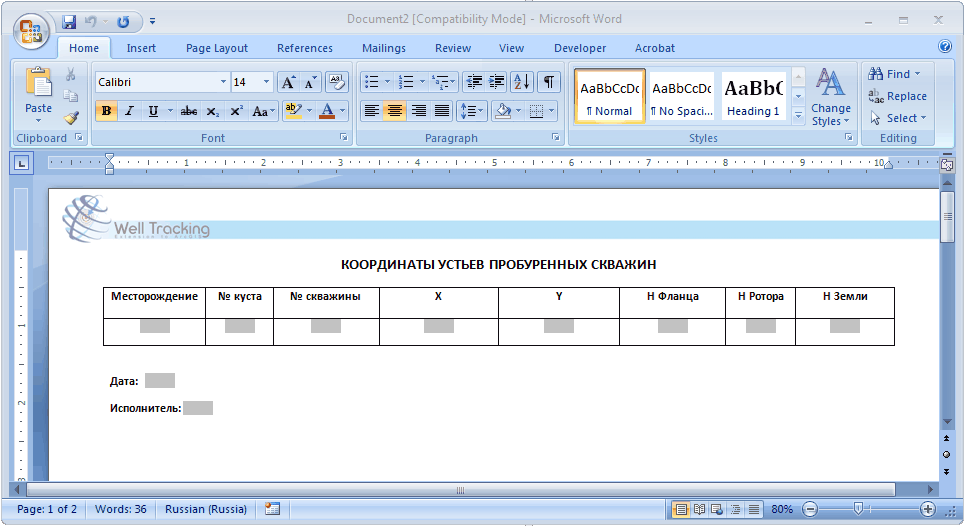Toggle Italic formatting

point(130,111)
